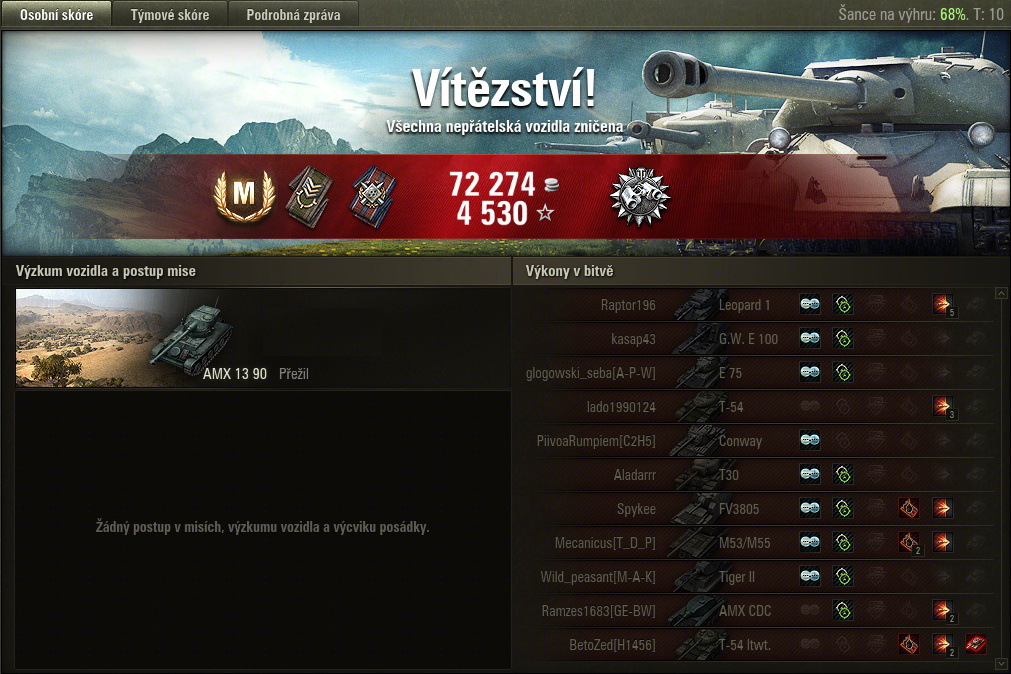Click the scroll up arrow in Výkony v bitvě
The image size is (1011, 674).
coord(1001,293)
